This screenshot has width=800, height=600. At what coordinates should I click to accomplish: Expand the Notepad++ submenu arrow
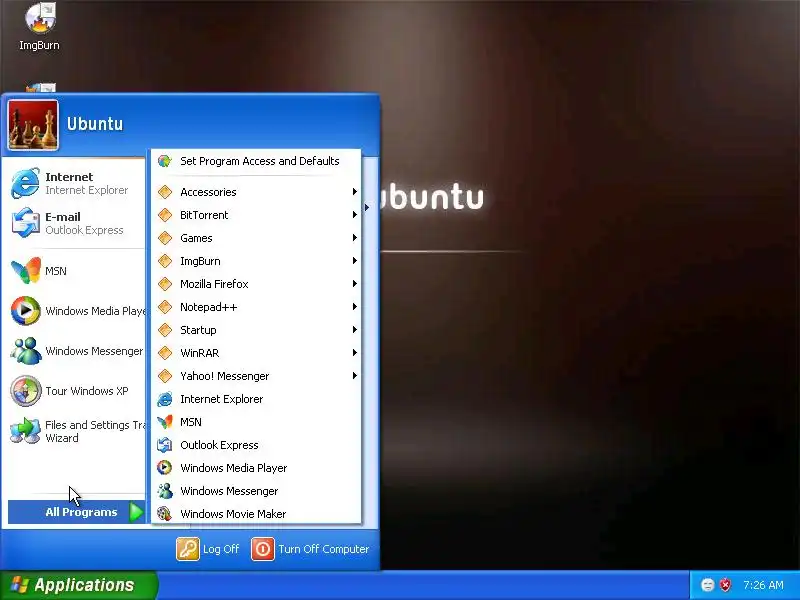pyautogui.click(x=355, y=307)
